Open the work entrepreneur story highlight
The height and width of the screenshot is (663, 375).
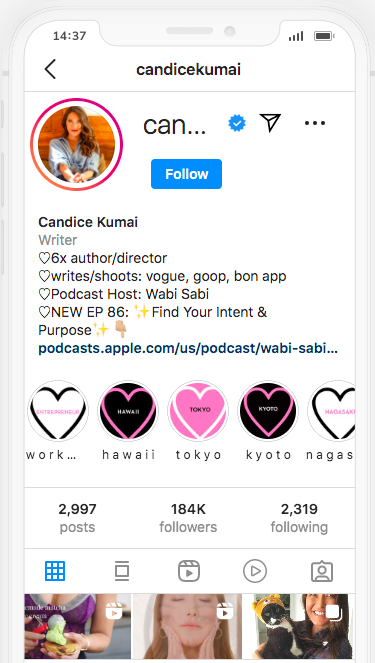(58, 411)
